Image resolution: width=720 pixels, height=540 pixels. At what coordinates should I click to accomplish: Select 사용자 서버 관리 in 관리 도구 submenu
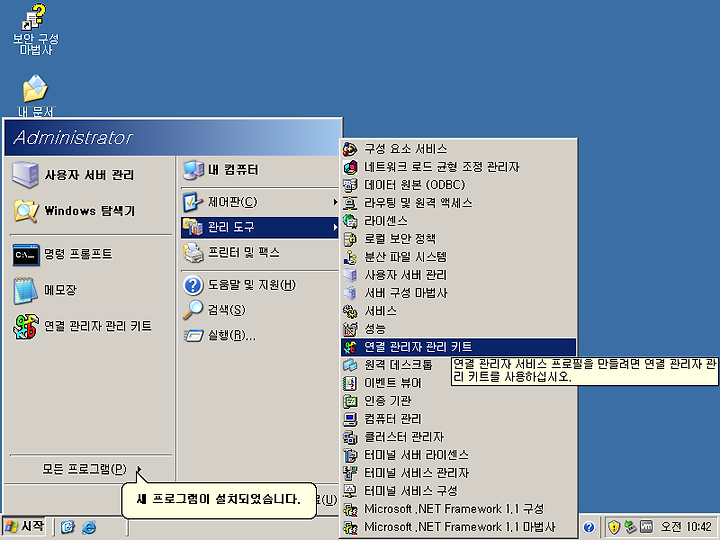[458, 275]
